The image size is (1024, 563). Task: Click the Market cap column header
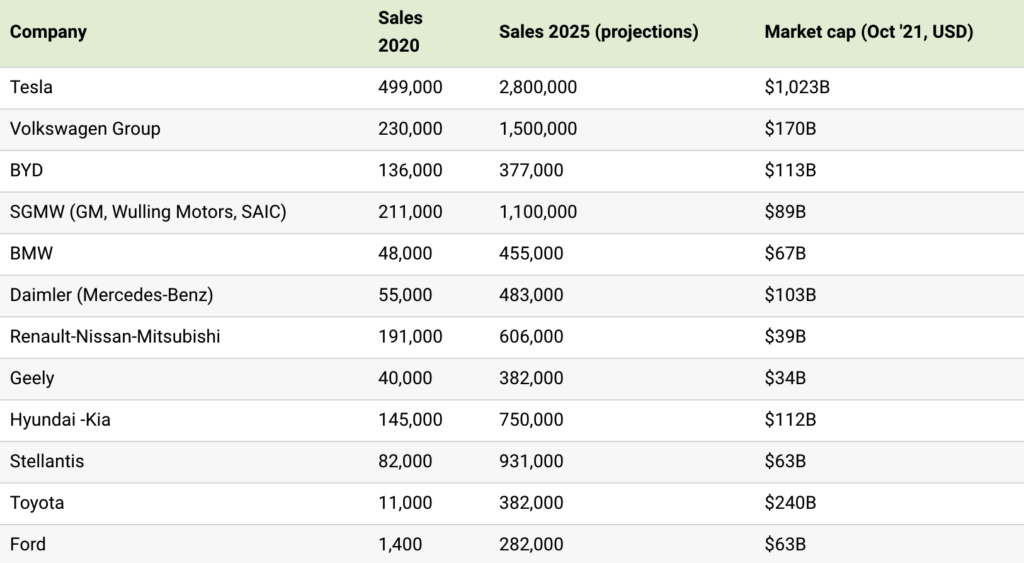point(868,32)
